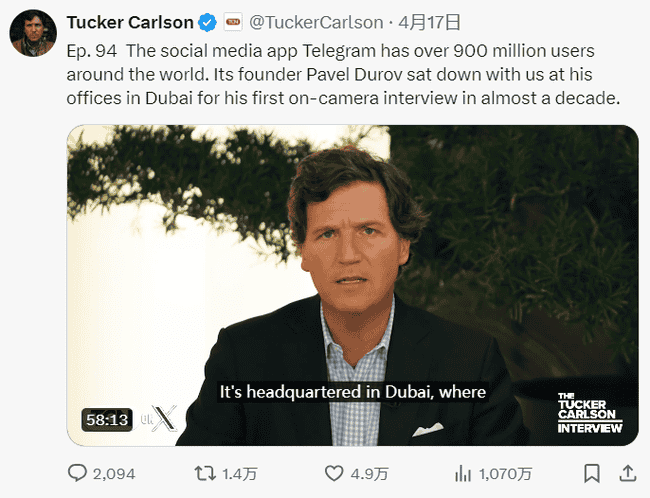Click the 1,070万 views count
The width and height of the screenshot is (650, 498).
click(x=505, y=473)
